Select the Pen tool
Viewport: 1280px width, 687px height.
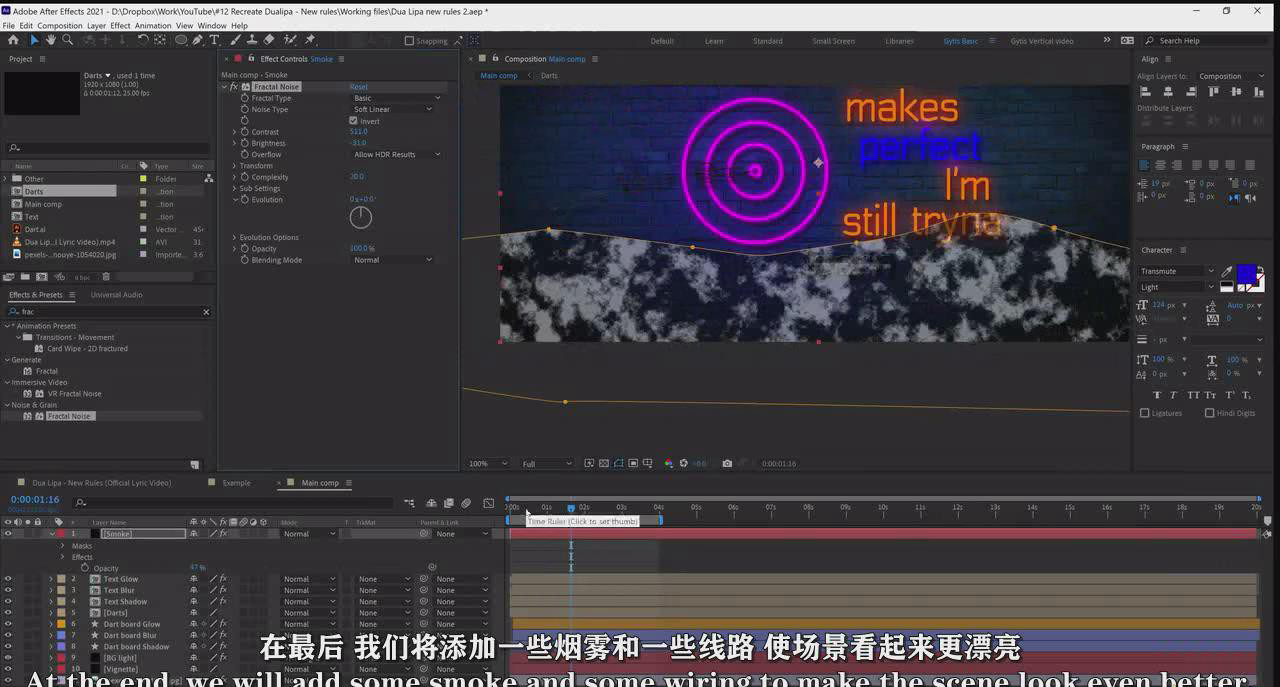coord(198,40)
